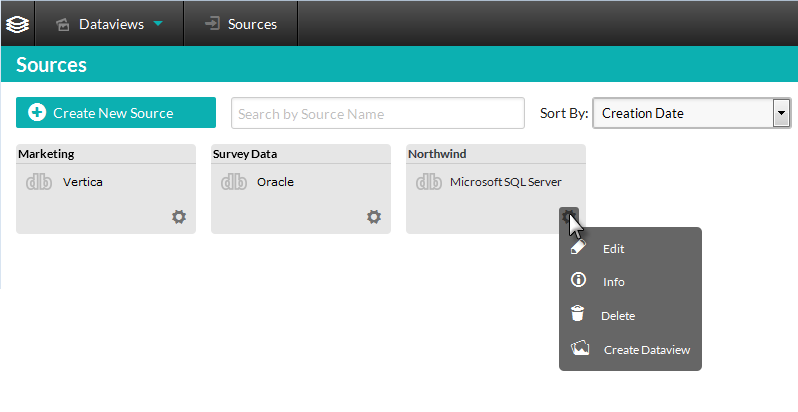Click the Northwind source gear icon

pyautogui.click(x=568, y=217)
